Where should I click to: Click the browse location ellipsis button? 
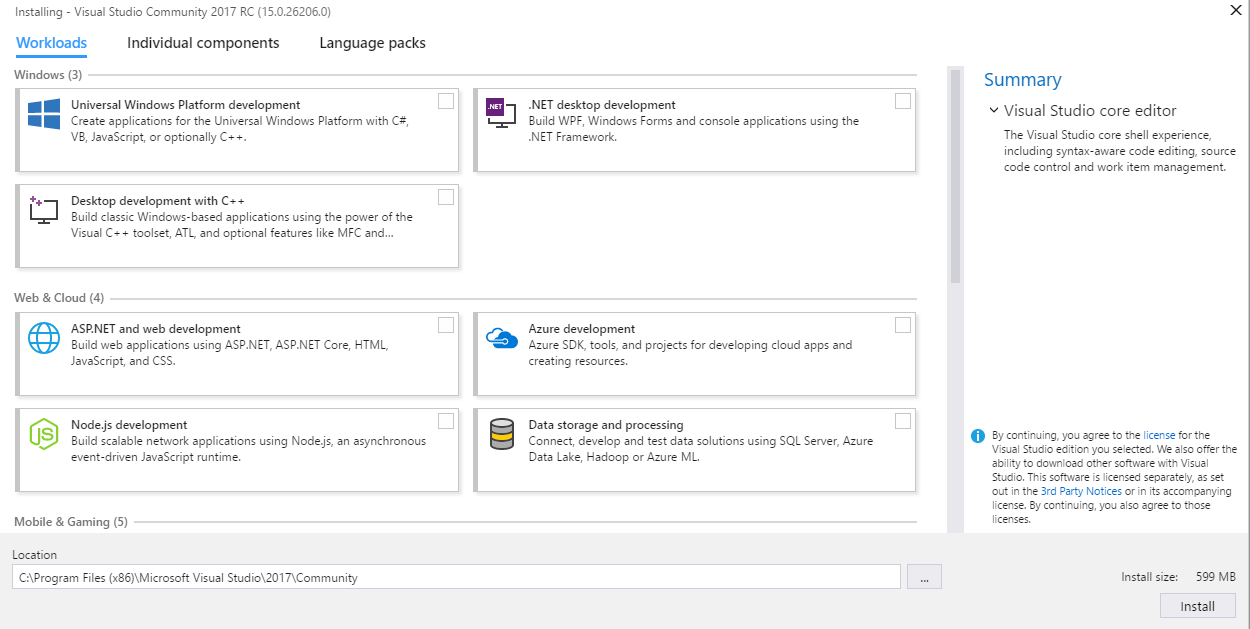[x=924, y=577]
